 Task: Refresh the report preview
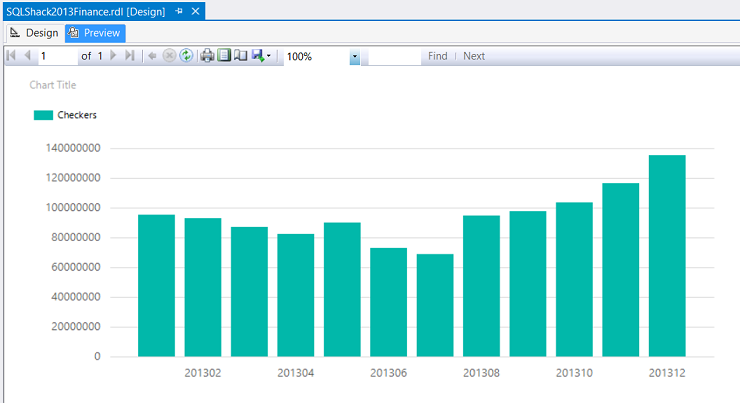[186, 56]
